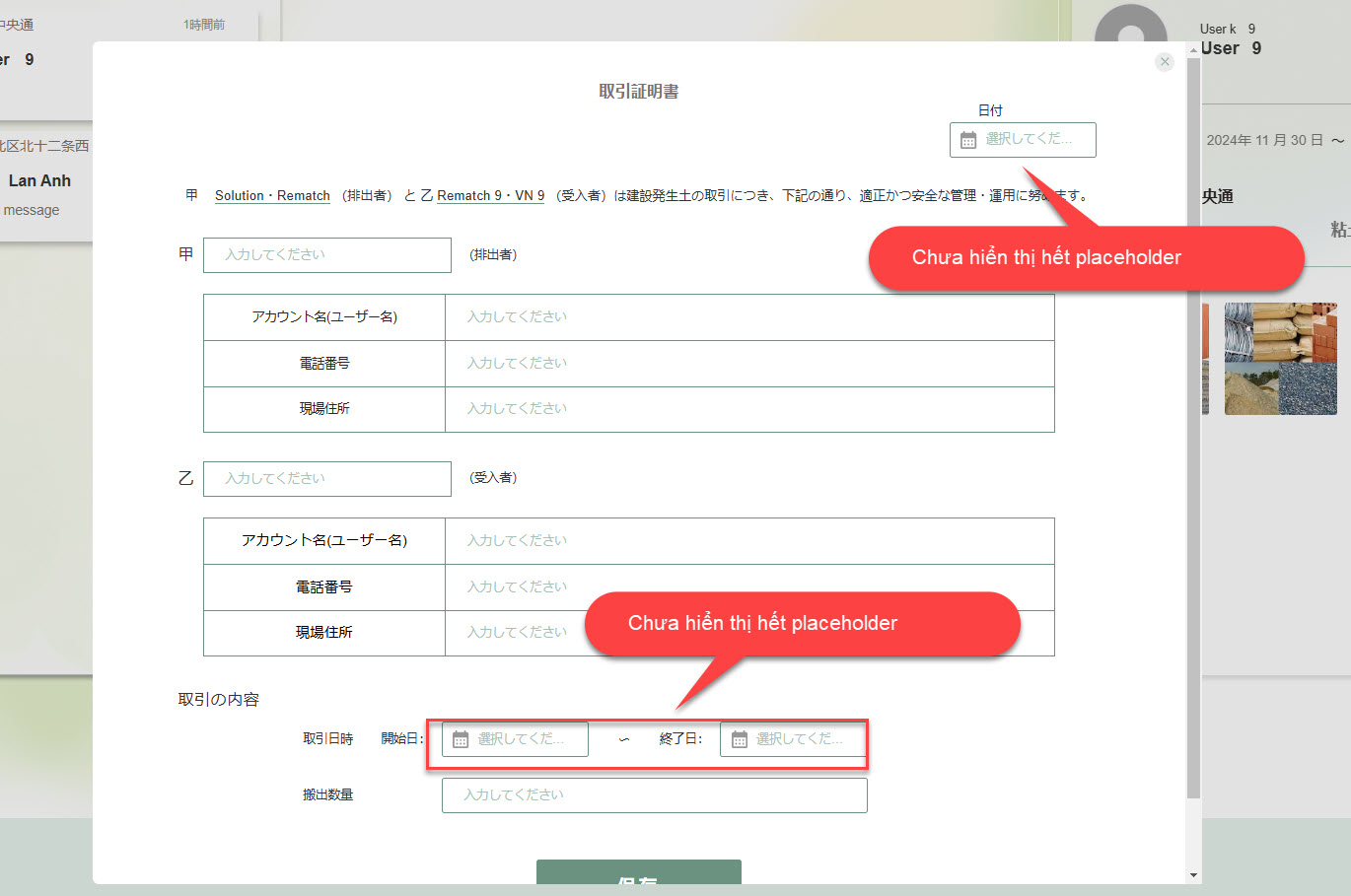Click the scrollbar down arrow in dialog
Viewport: 1351px width, 896px height.
pos(1193,875)
